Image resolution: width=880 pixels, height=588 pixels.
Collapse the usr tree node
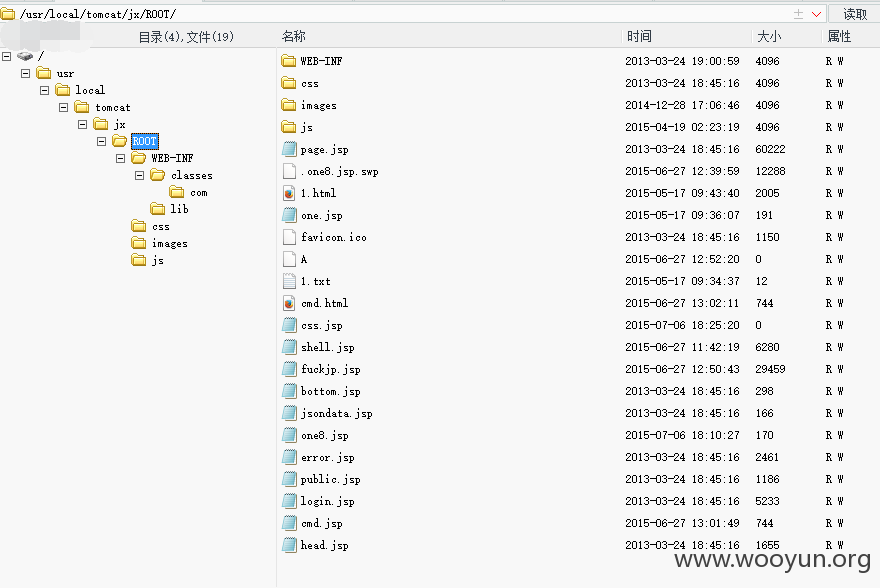[25, 74]
